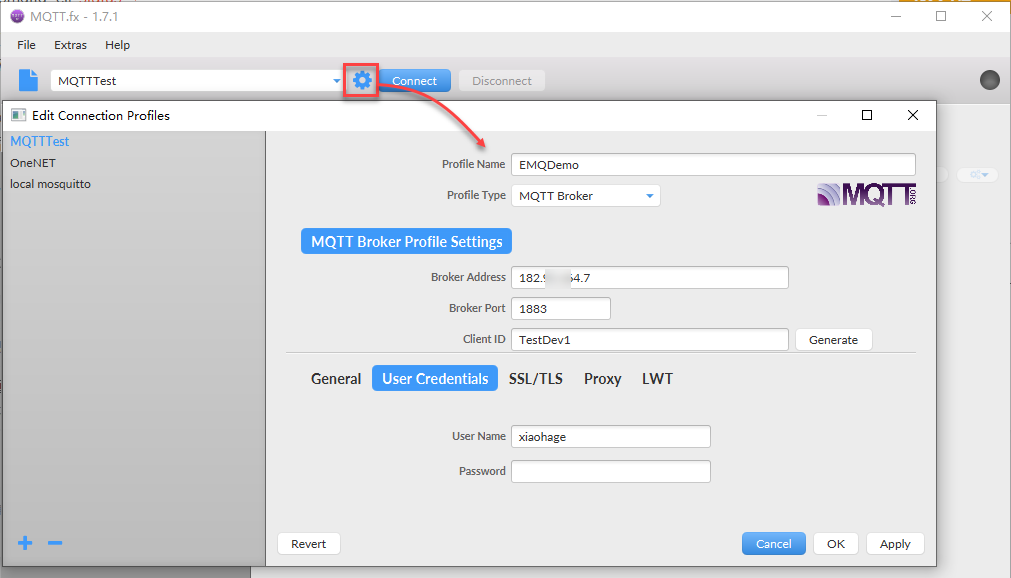The image size is (1011, 578).
Task: Click the Profile Name field EMQDemo
Action: pyautogui.click(x=713, y=164)
